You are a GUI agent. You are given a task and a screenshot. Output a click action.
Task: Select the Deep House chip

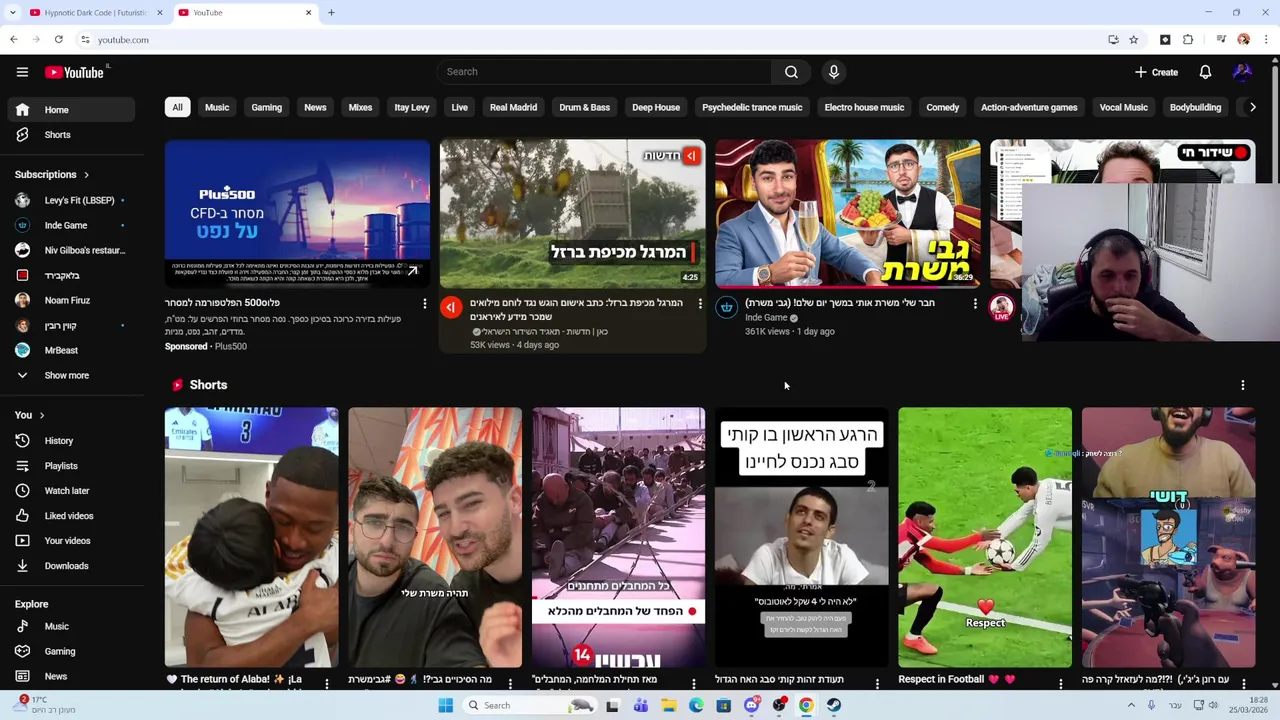(656, 107)
